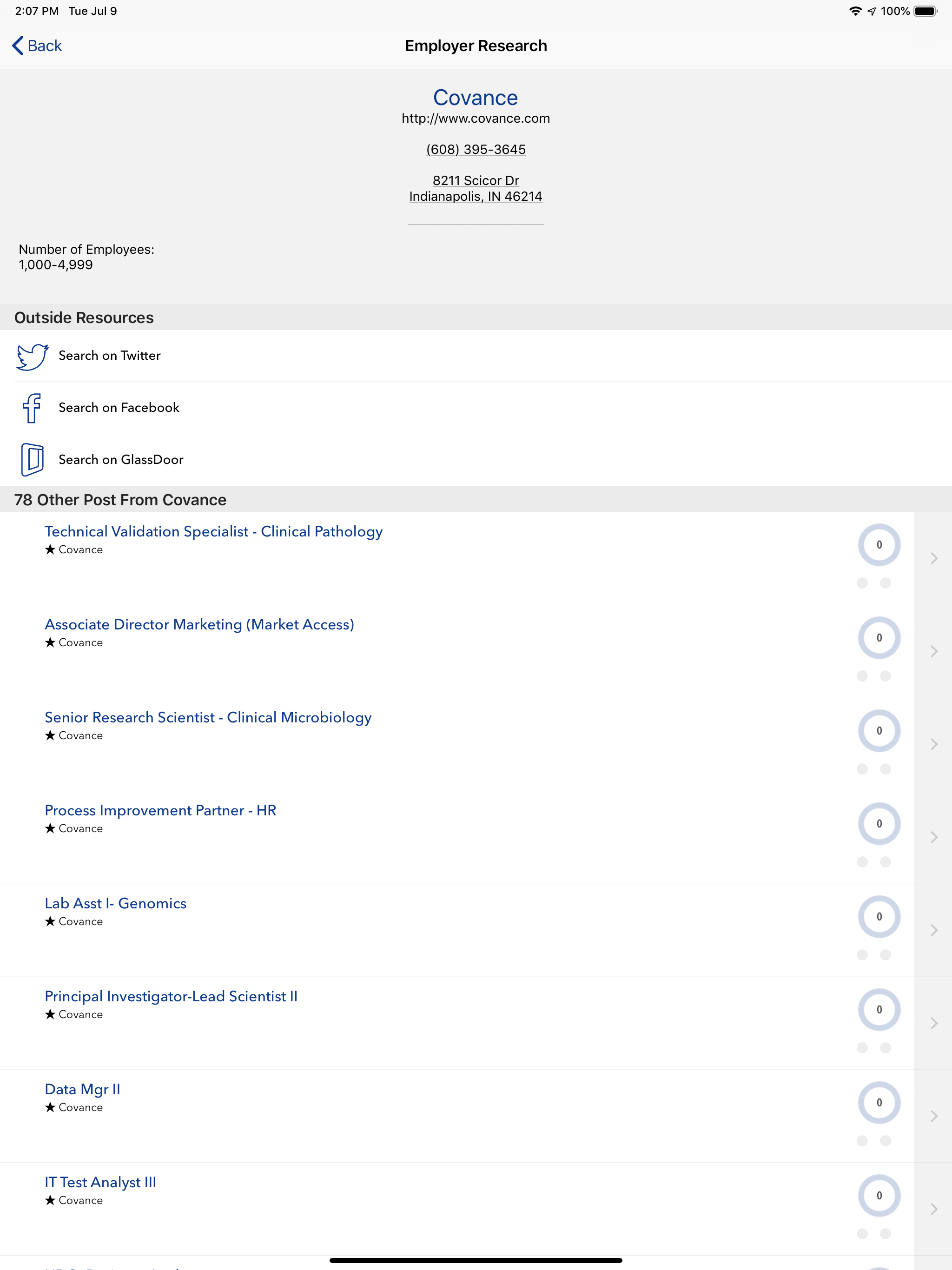952x1270 pixels.
Task: Open Senior Research Scientist row disclosure chevron
Action: pyautogui.click(x=934, y=745)
